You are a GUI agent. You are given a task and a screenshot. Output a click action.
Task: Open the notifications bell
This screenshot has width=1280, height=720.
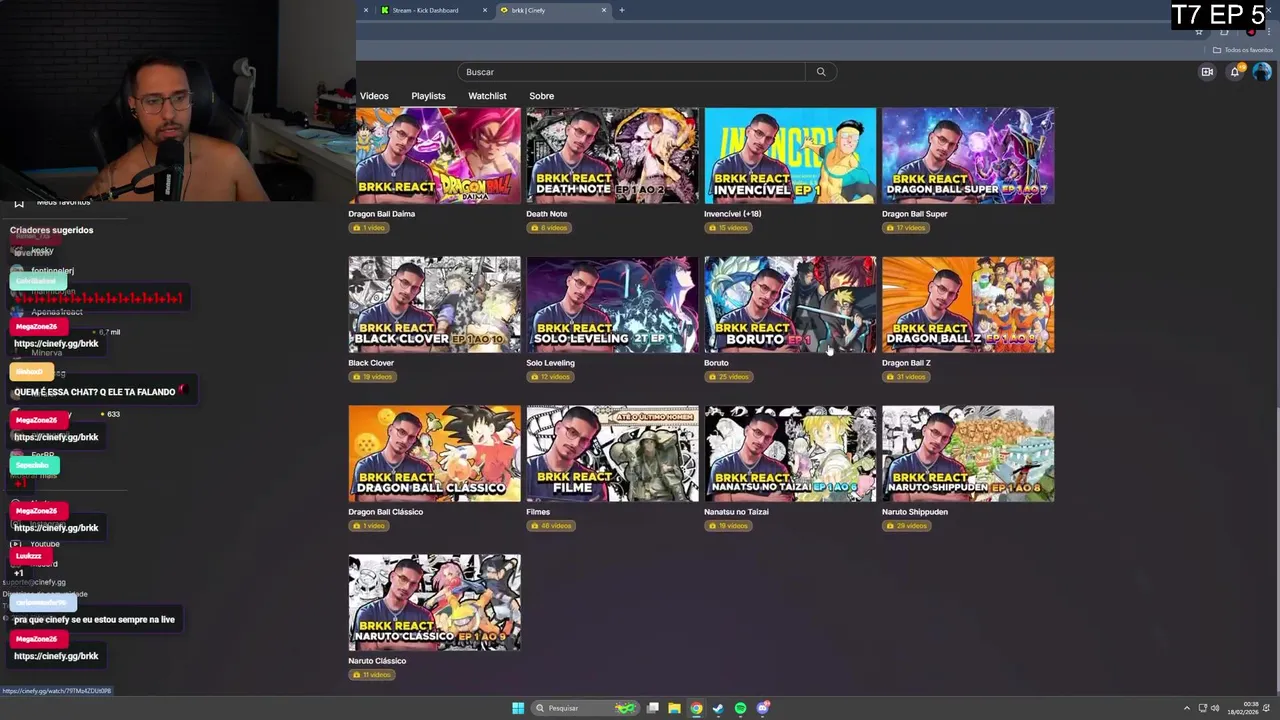point(1235,72)
